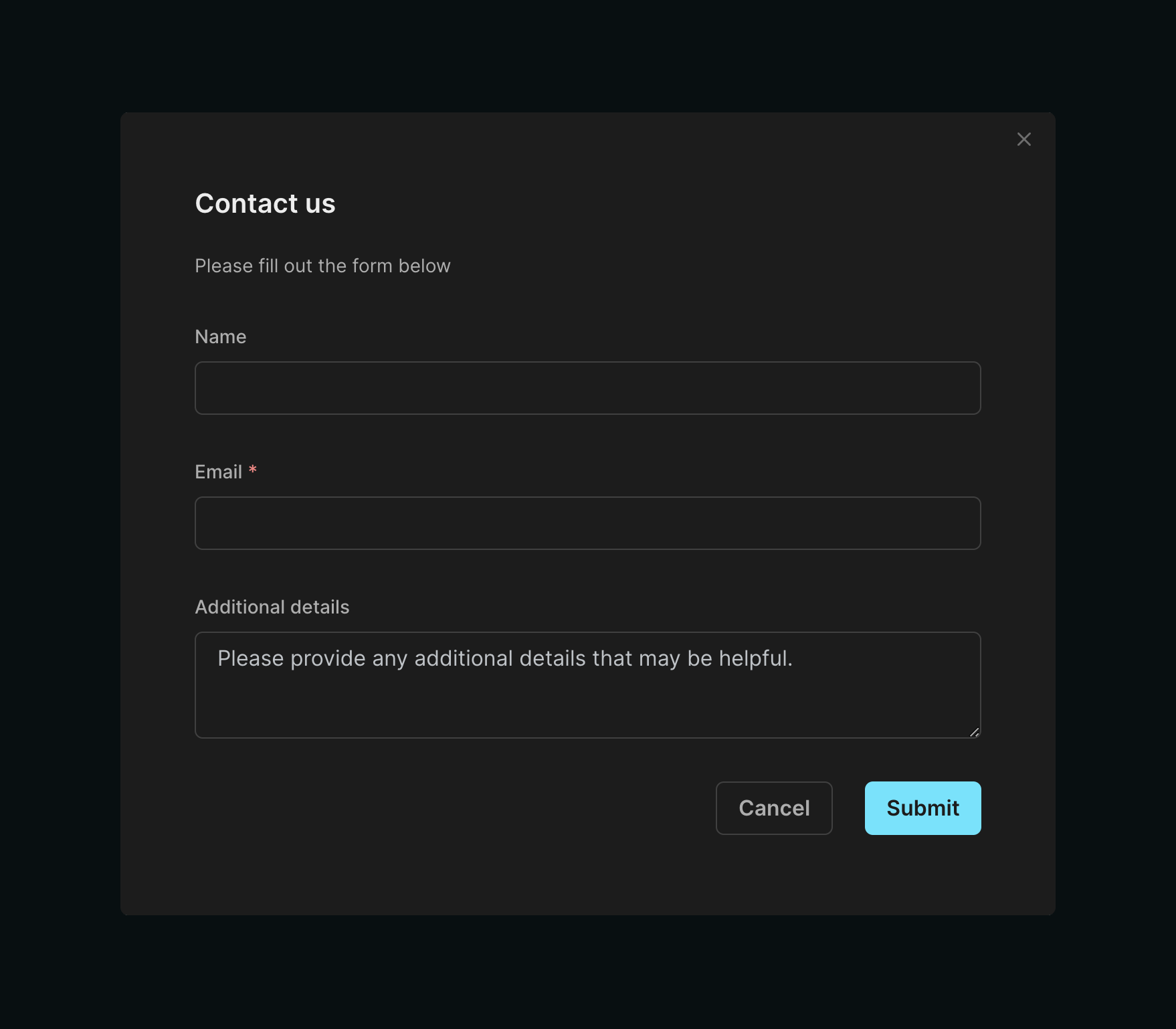The height and width of the screenshot is (1029, 1176).
Task: Click the Email field label
Action: pyautogui.click(x=218, y=472)
